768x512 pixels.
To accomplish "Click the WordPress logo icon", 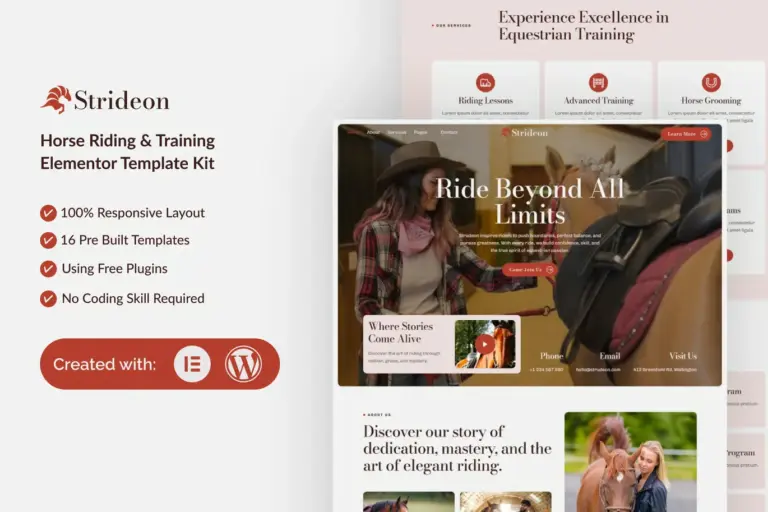I will click(x=243, y=364).
